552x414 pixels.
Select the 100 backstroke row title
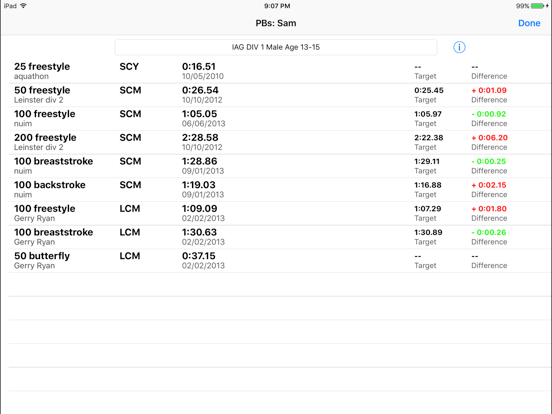[50, 184]
